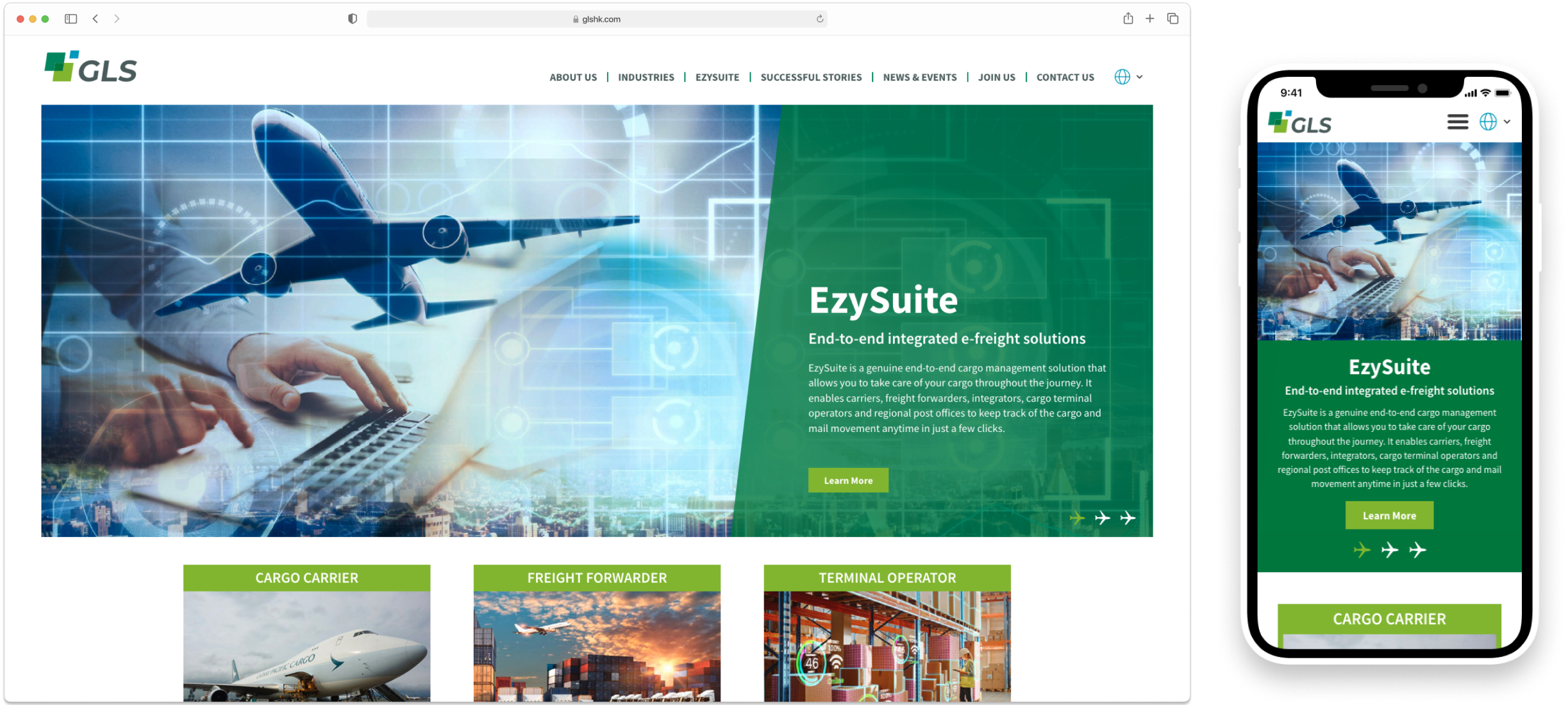Open the INDUSTRIES navigation menu item
Image resolution: width=1568 pixels, height=705 pixels.
646,78
